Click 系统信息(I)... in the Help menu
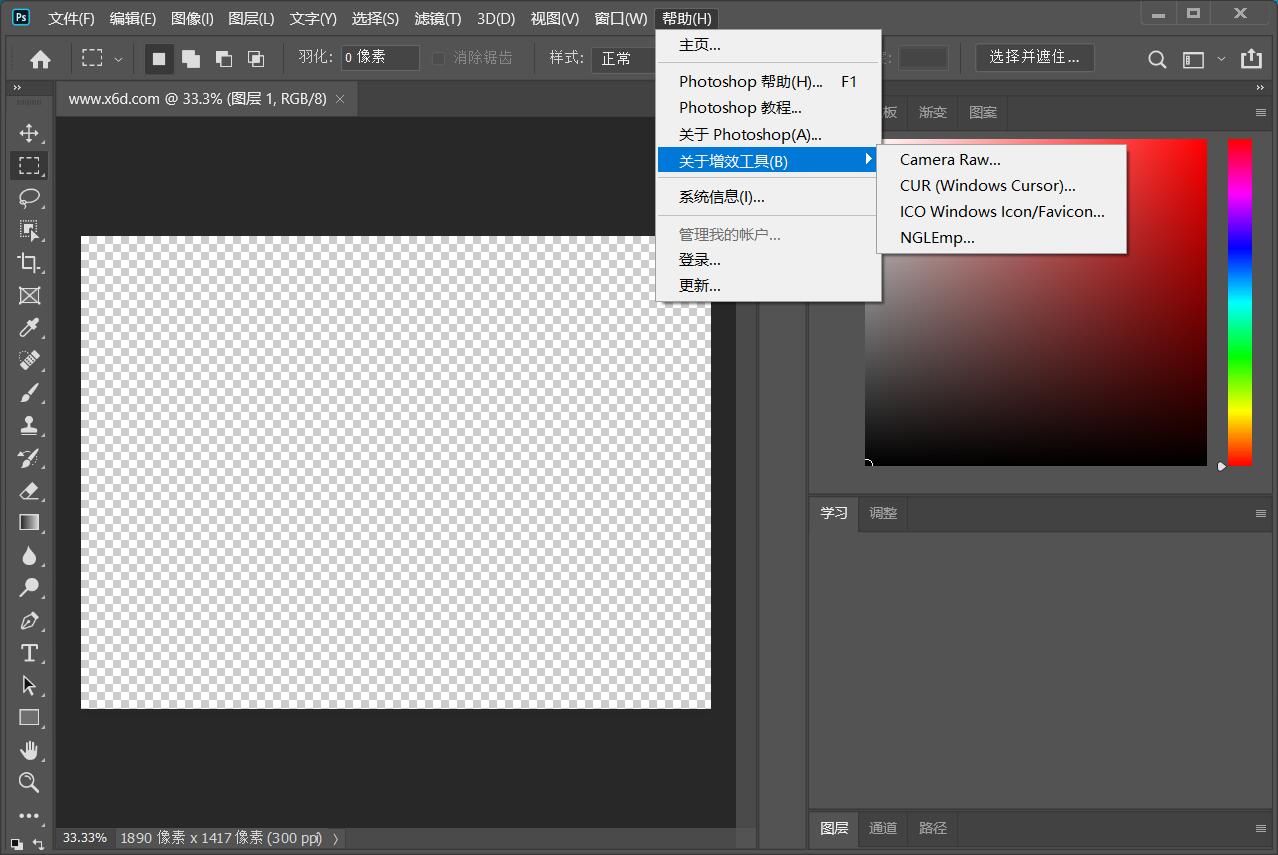This screenshot has width=1278, height=855. tap(721, 197)
